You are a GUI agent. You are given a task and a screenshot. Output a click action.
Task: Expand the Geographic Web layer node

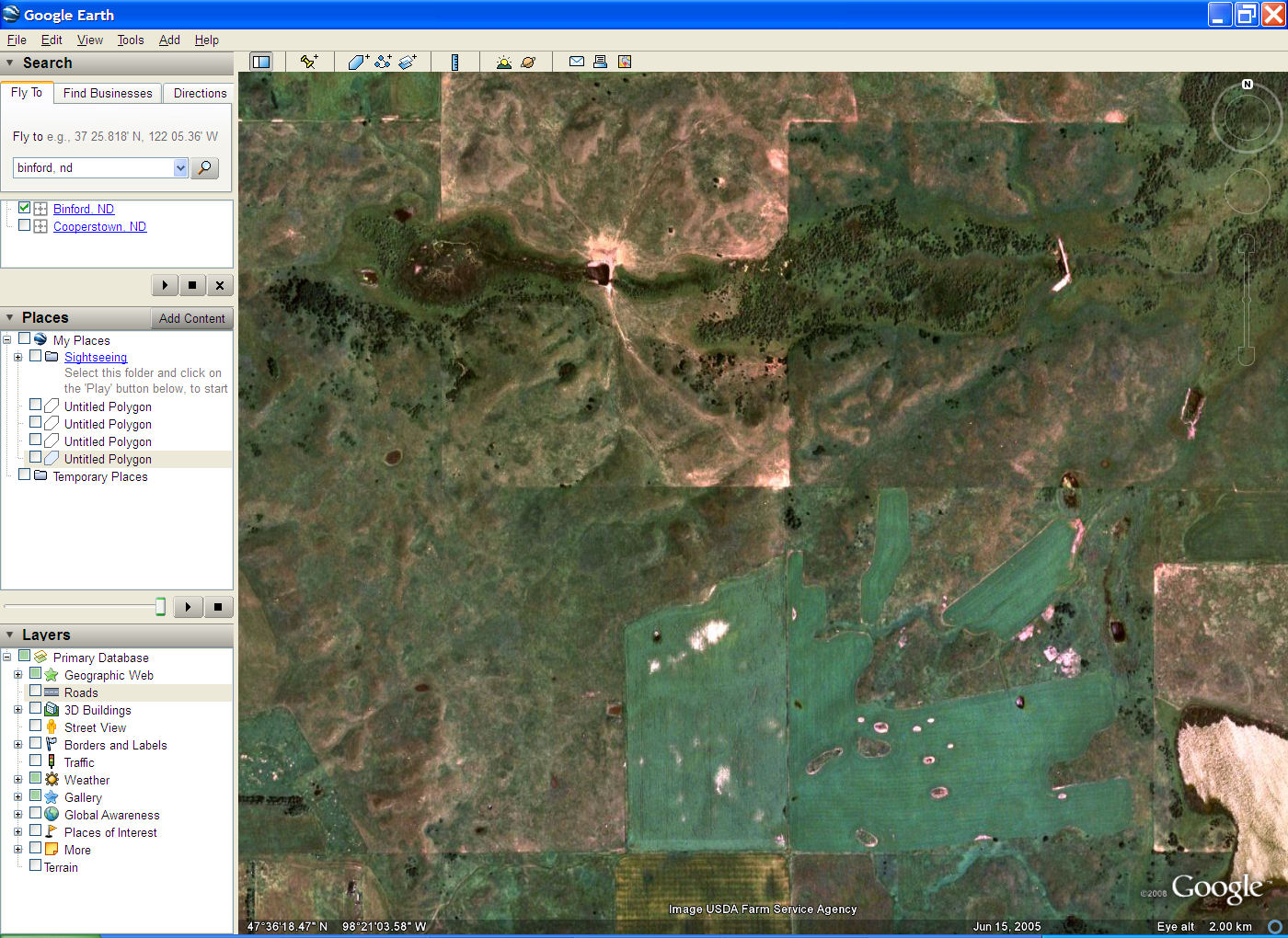tap(17, 674)
